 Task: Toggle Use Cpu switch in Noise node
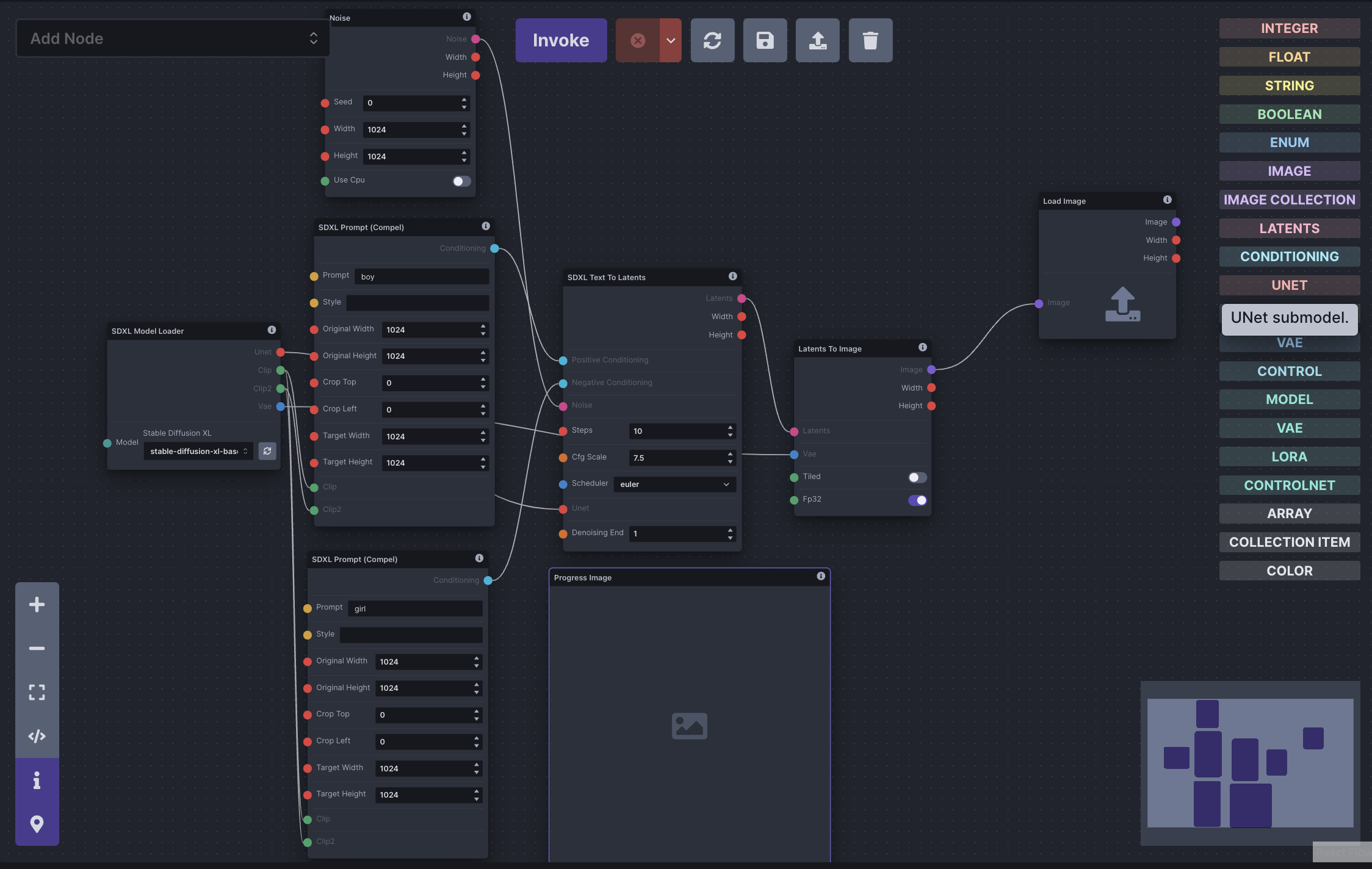[x=461, y=181]
